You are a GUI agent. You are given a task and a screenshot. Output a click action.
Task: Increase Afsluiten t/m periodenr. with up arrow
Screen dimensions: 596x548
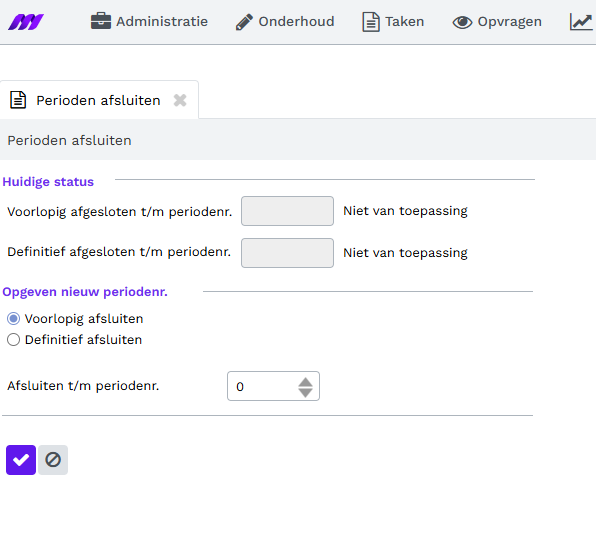[x=305, y=382]
